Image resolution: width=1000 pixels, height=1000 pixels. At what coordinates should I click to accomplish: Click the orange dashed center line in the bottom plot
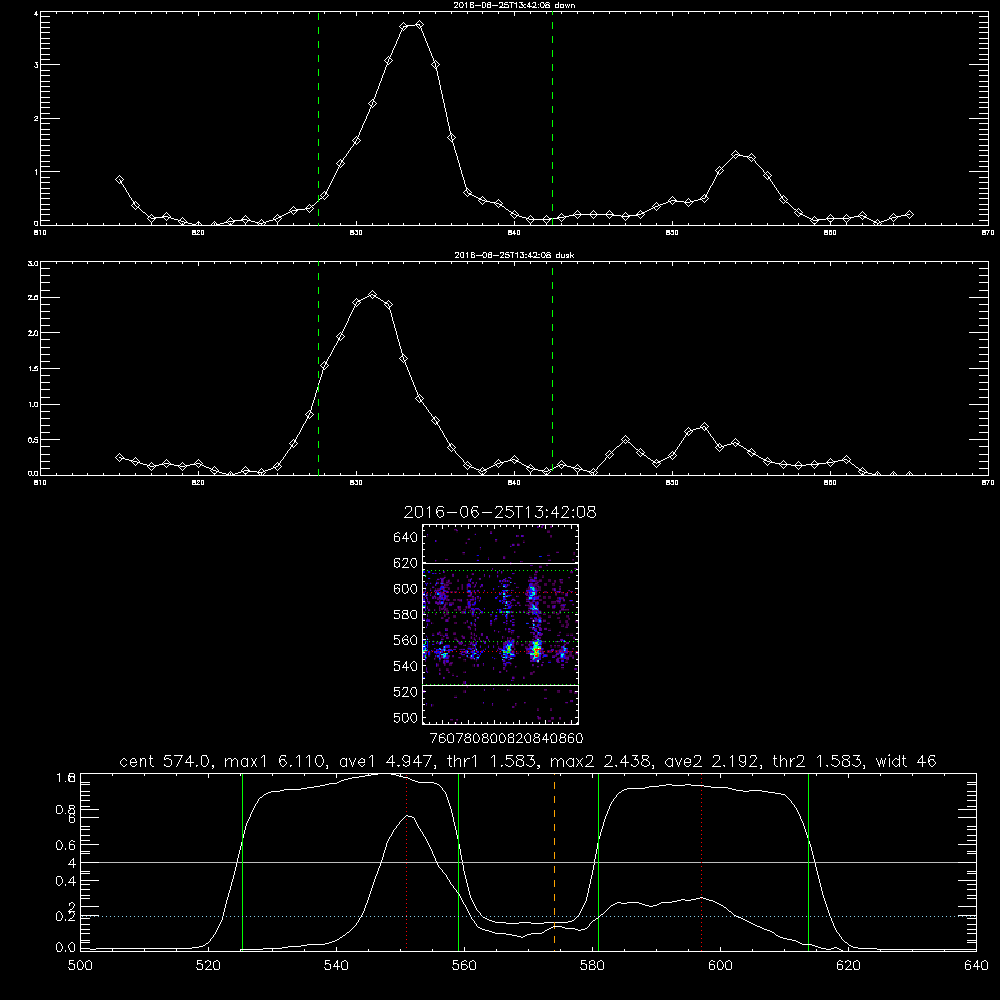554,861
